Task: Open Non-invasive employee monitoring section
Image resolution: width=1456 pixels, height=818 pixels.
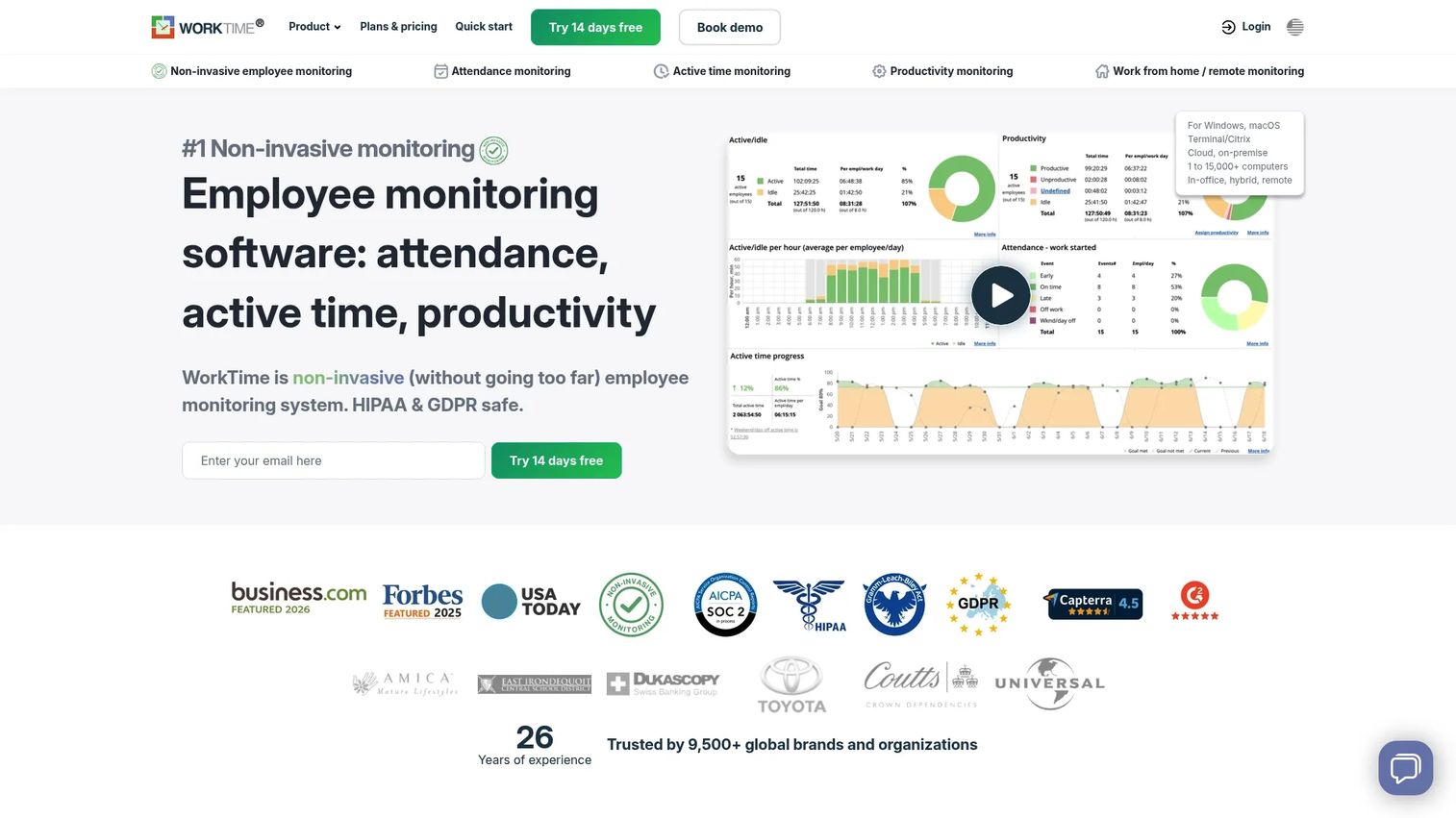Action: point(252,71)
